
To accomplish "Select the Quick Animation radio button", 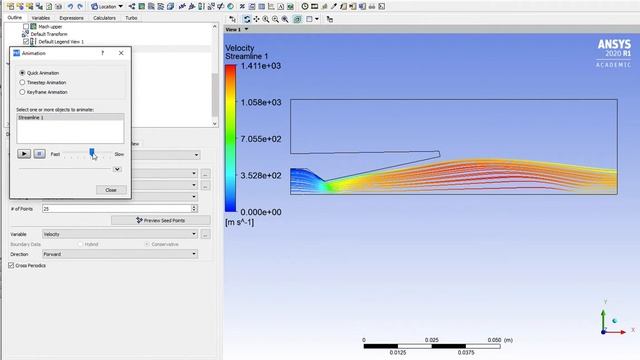I will pos(22,73).
